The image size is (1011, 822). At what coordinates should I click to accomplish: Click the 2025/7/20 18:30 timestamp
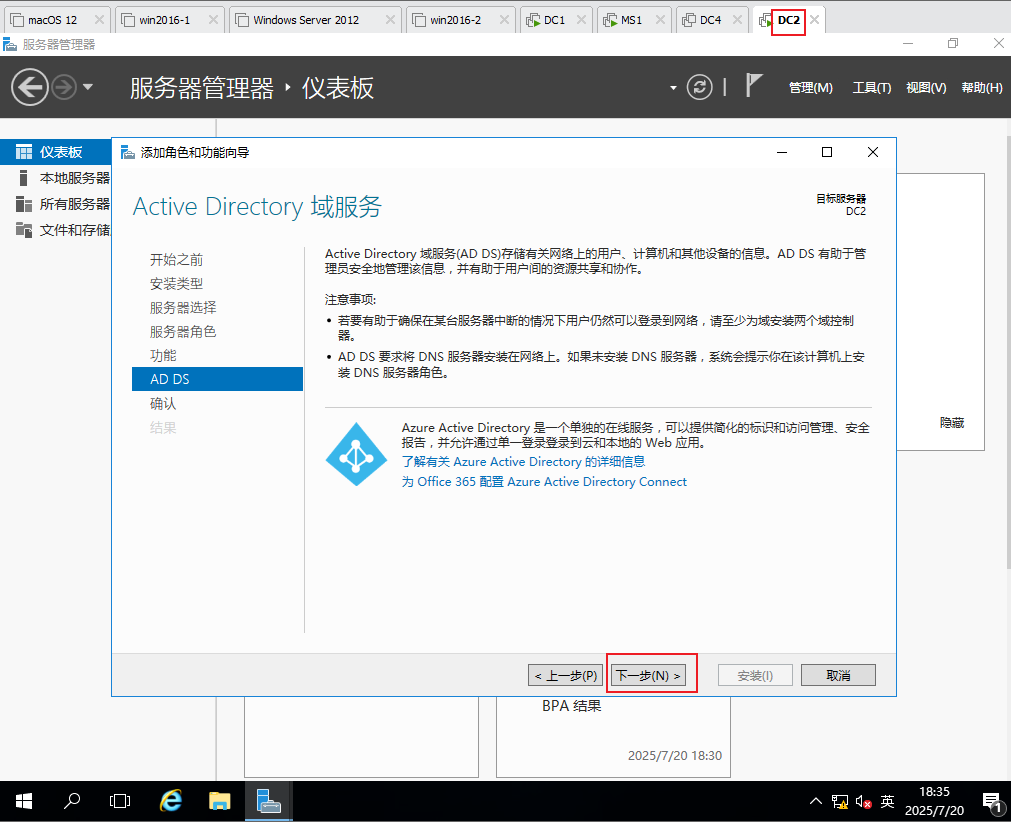(675, 756)
